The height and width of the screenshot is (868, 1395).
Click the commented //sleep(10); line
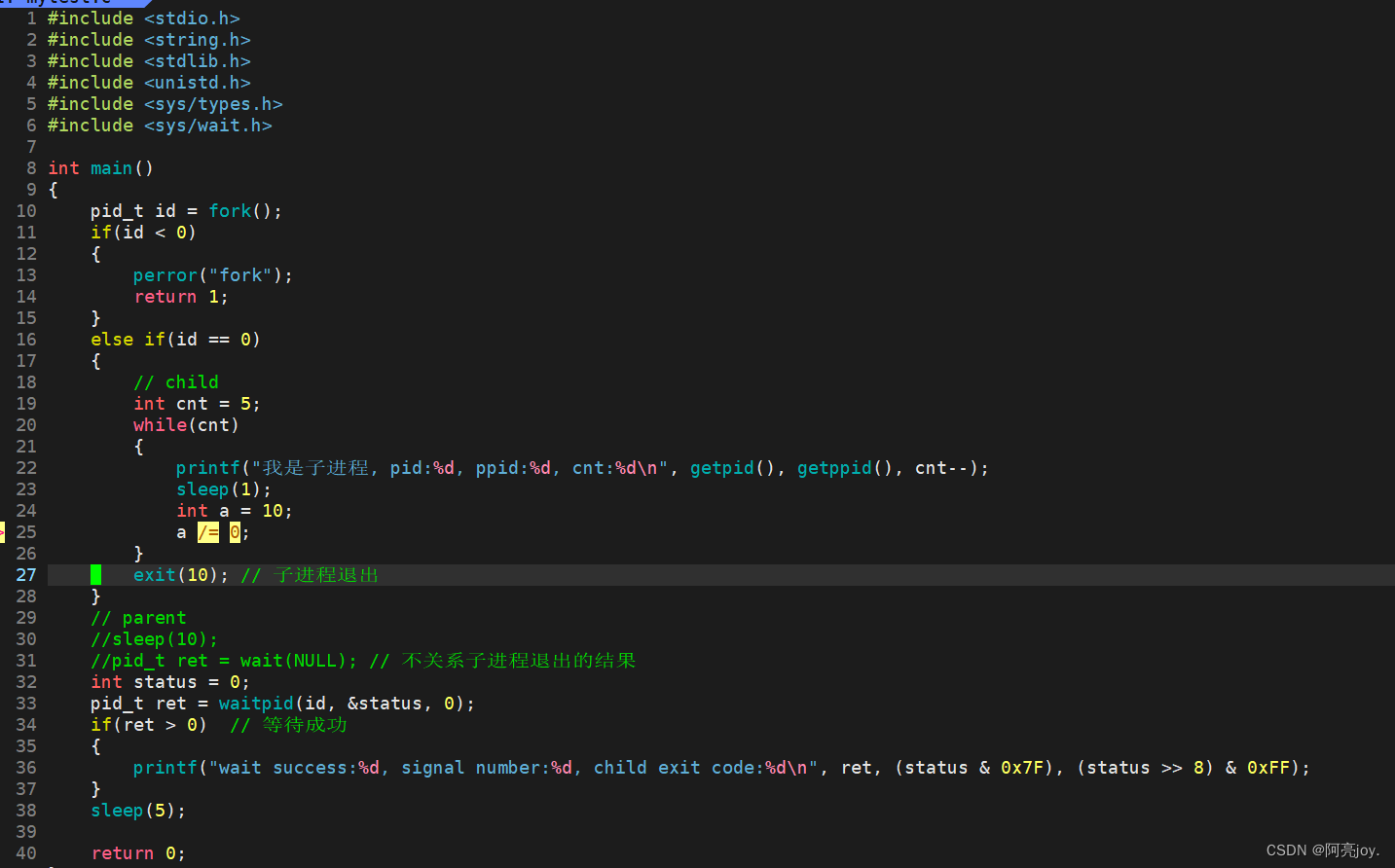[155, 639]
